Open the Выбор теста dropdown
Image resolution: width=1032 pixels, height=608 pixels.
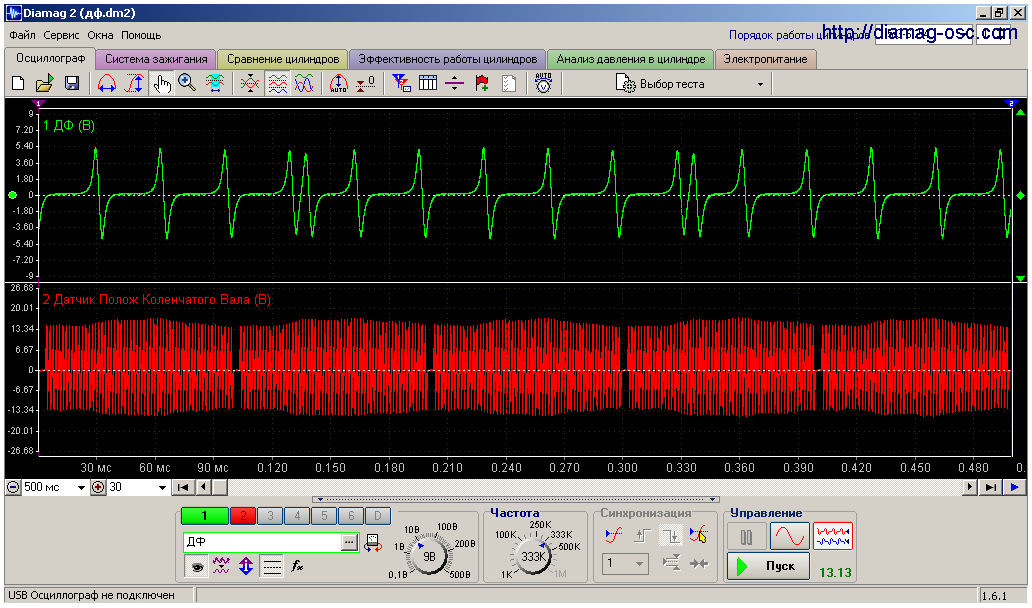[x=690, y=84]
